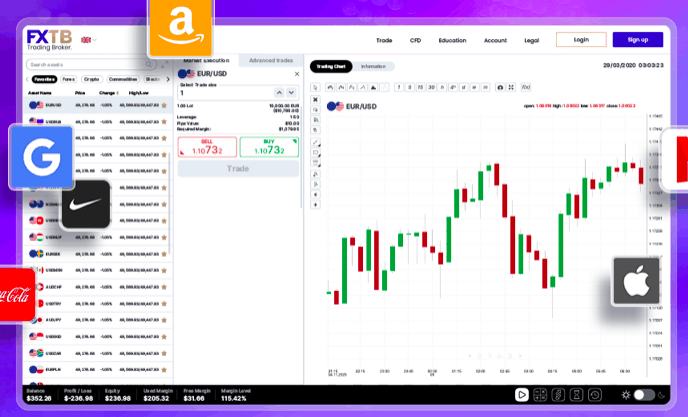Open the CFD menu

415,40
